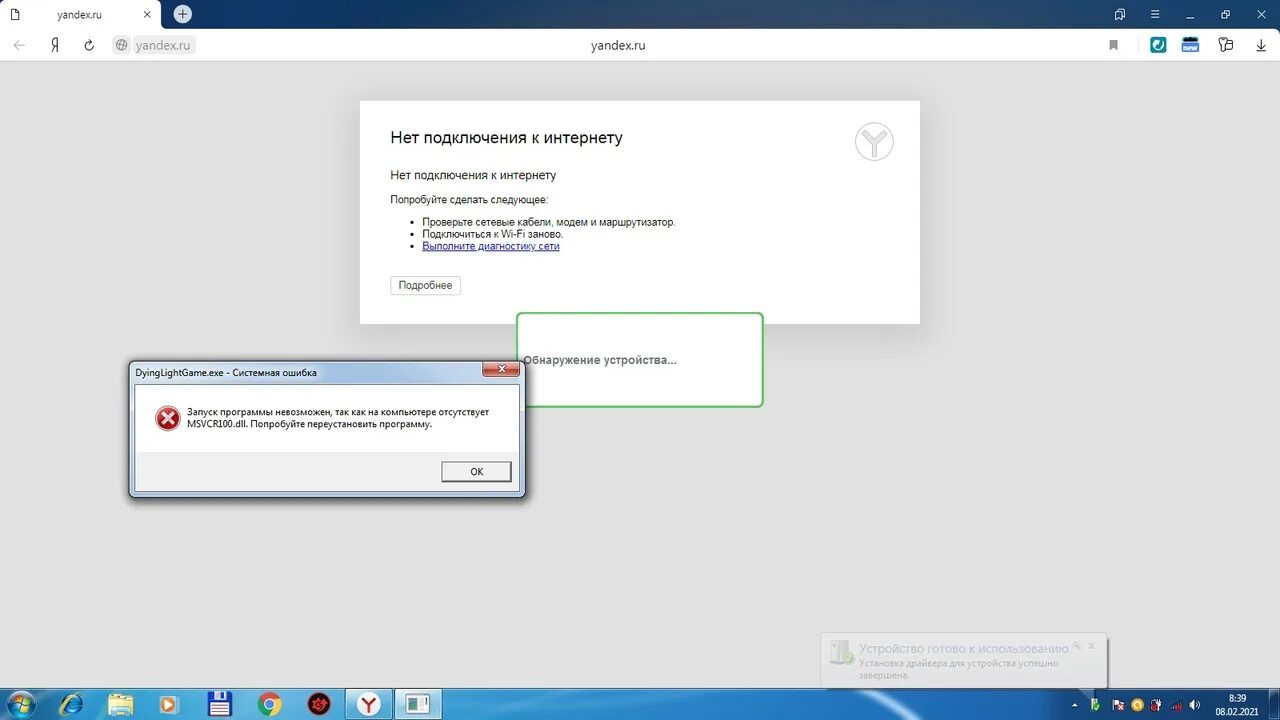Launch Internet Explorer from taskbar
This screenshot has width=1280, height=720.
click(71, 704)
